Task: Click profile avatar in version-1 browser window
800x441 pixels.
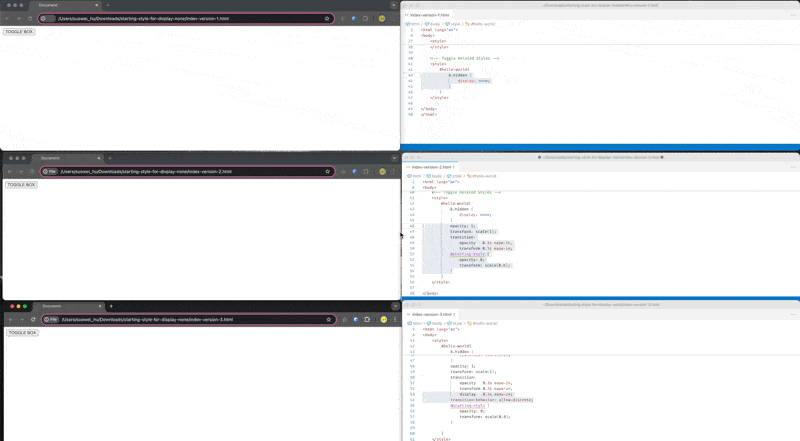Action: click(382, 18)
